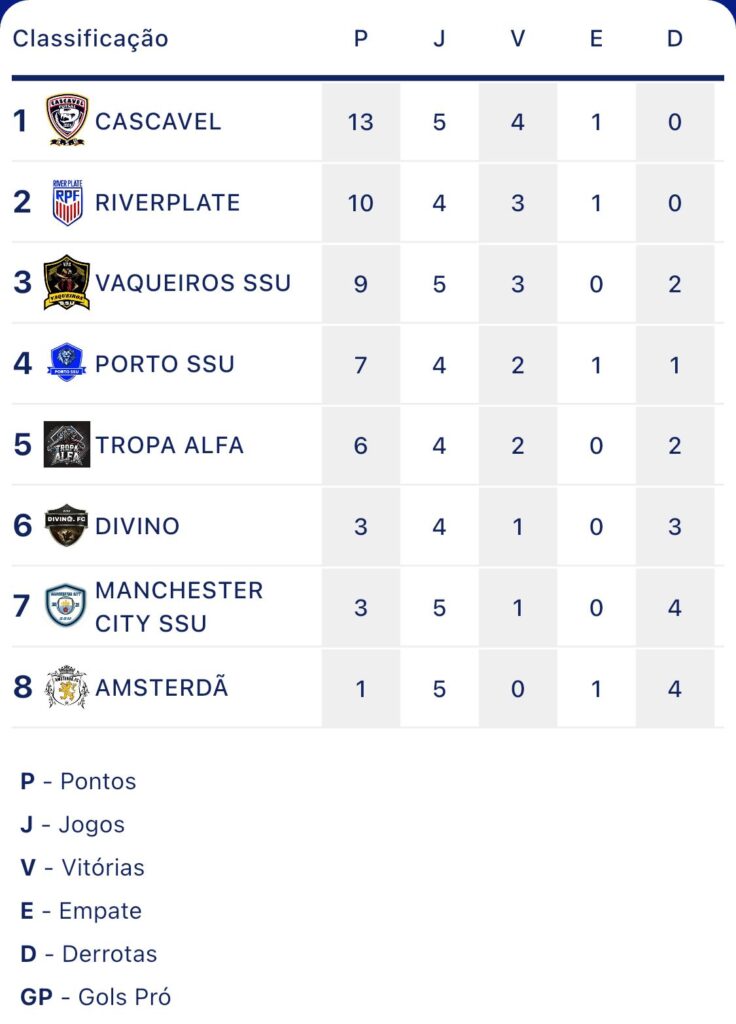Open the RIVERPLATE team name
The image size is (736, 1024).
coord(168,202)
